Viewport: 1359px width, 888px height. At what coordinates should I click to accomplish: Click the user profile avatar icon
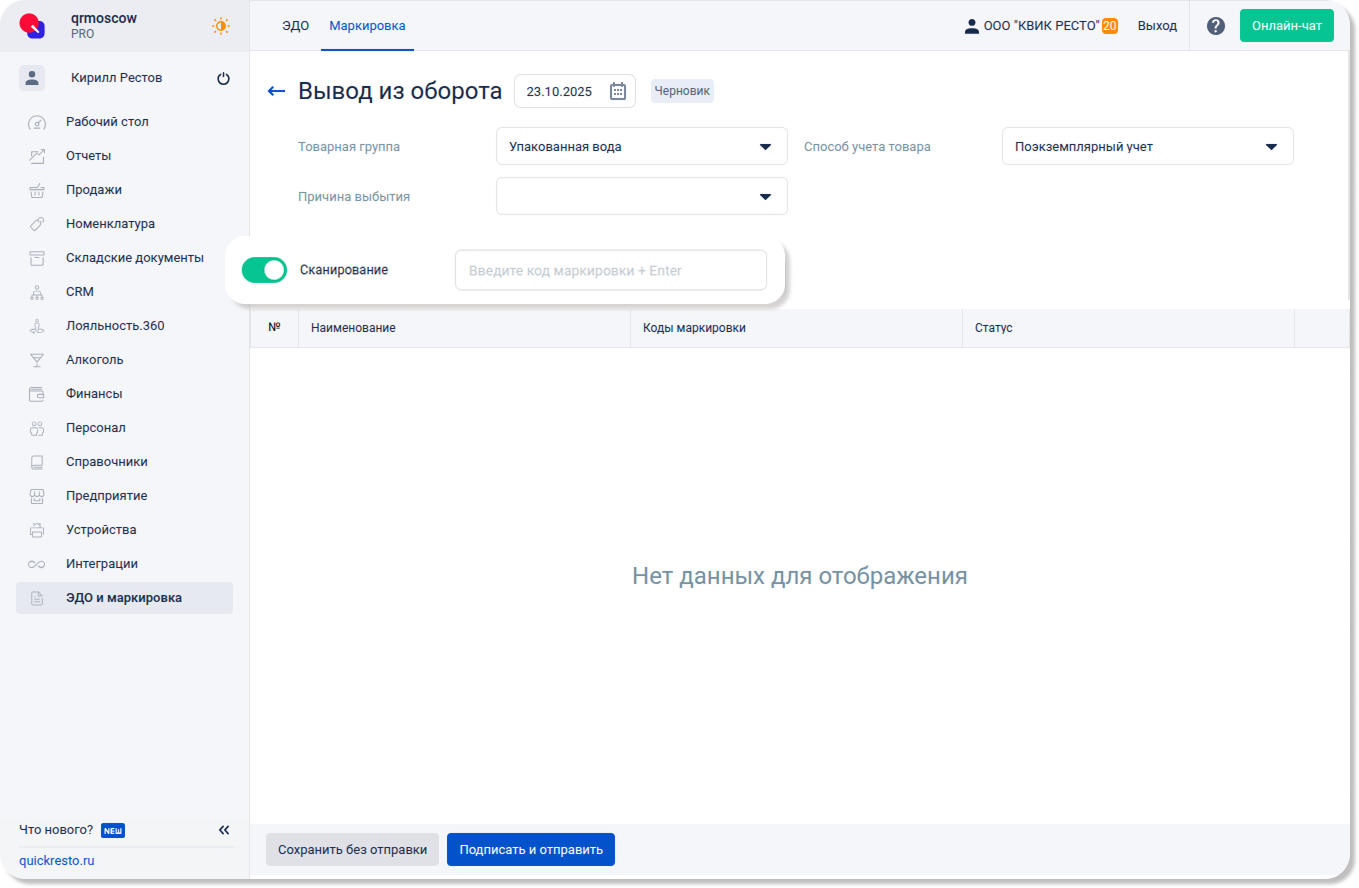tap(32, 78)
